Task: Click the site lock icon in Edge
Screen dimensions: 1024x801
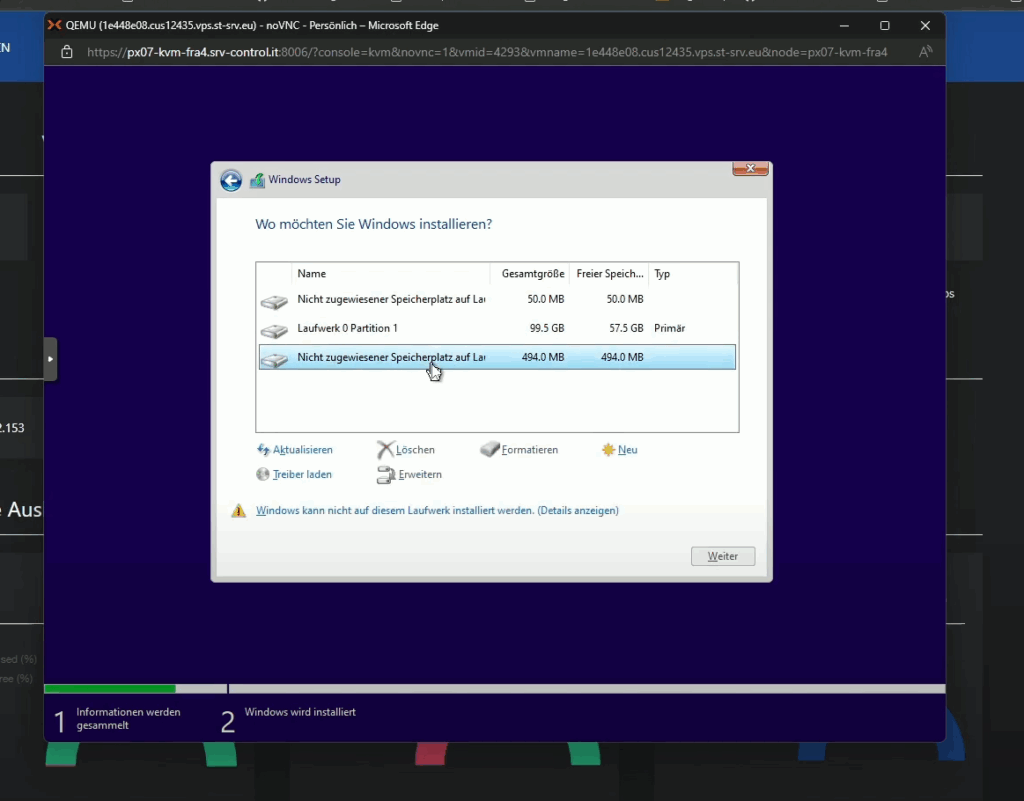Action: coord(67,52)
